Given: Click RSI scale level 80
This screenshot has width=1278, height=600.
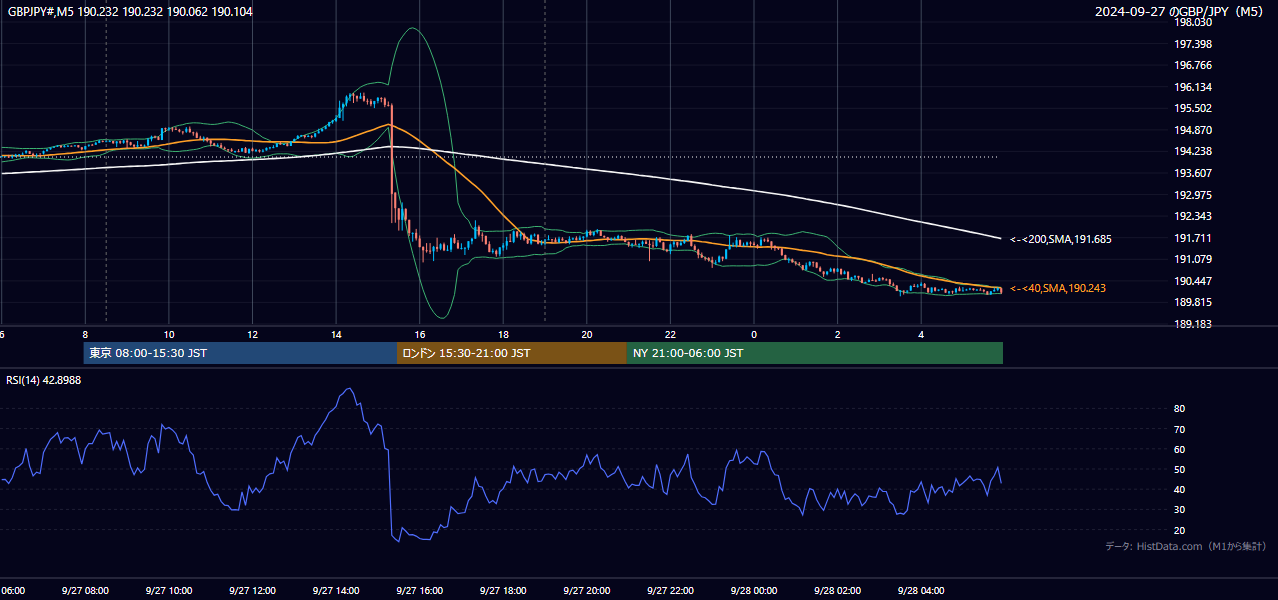Looking at the screenshot, I should (1179, 409).
